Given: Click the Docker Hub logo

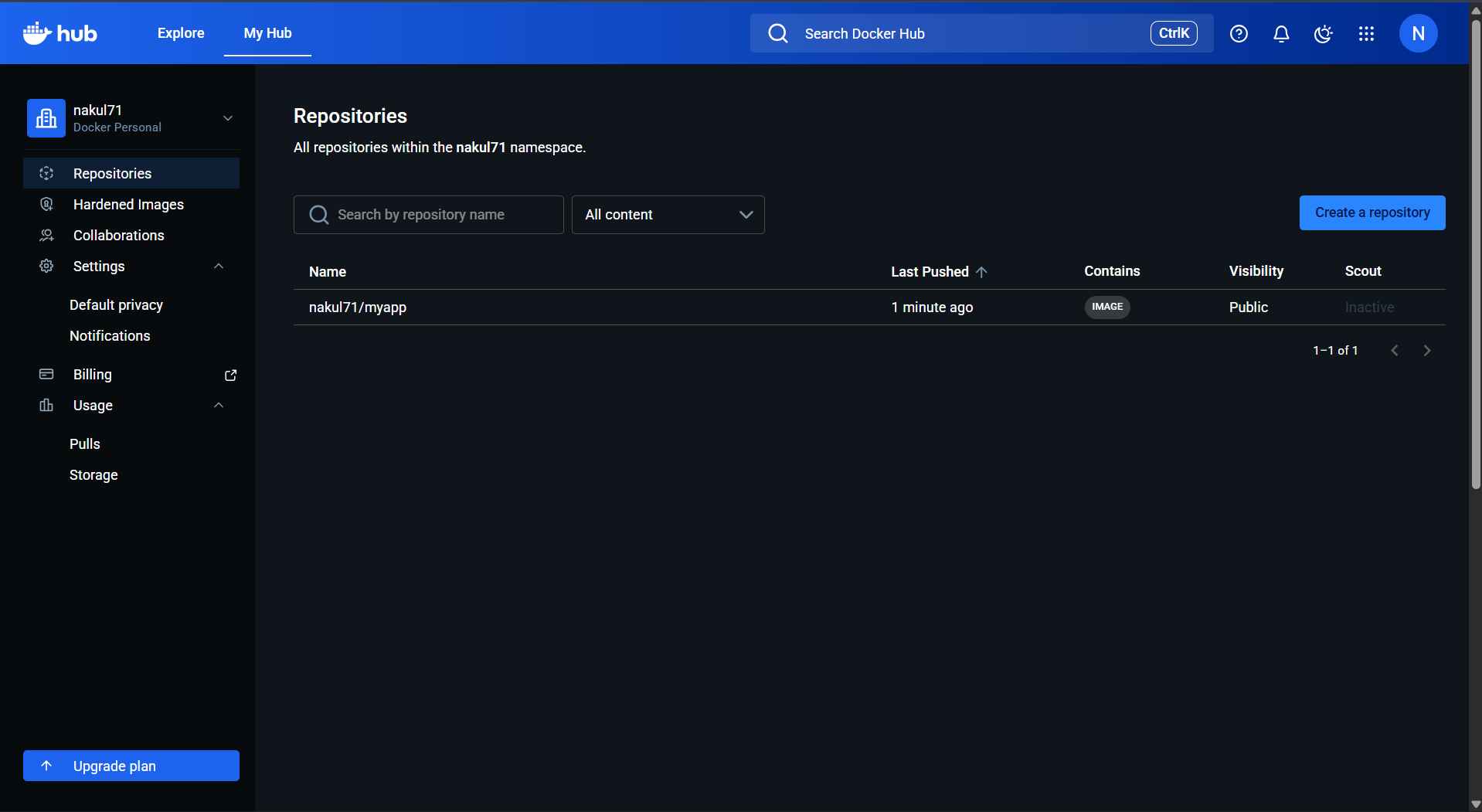Looking at the screenshot, I should (60, 33).
